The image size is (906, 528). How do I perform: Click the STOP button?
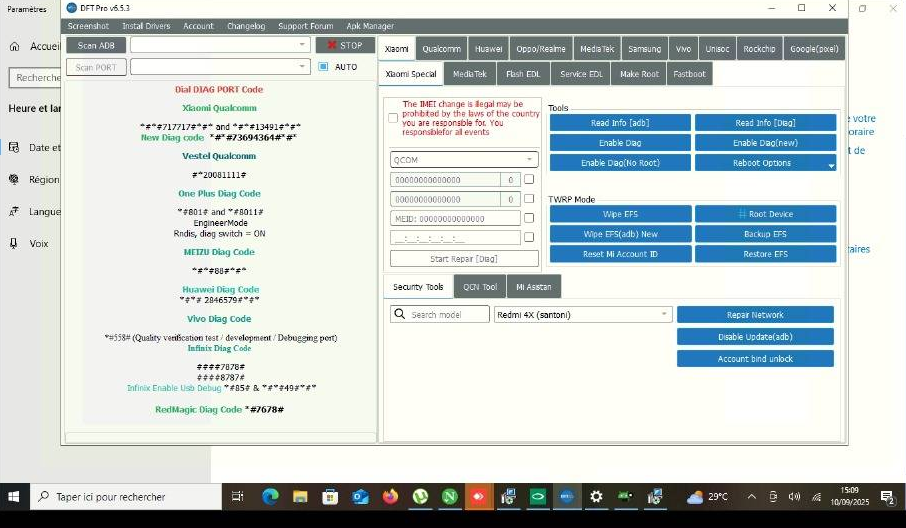345,45
